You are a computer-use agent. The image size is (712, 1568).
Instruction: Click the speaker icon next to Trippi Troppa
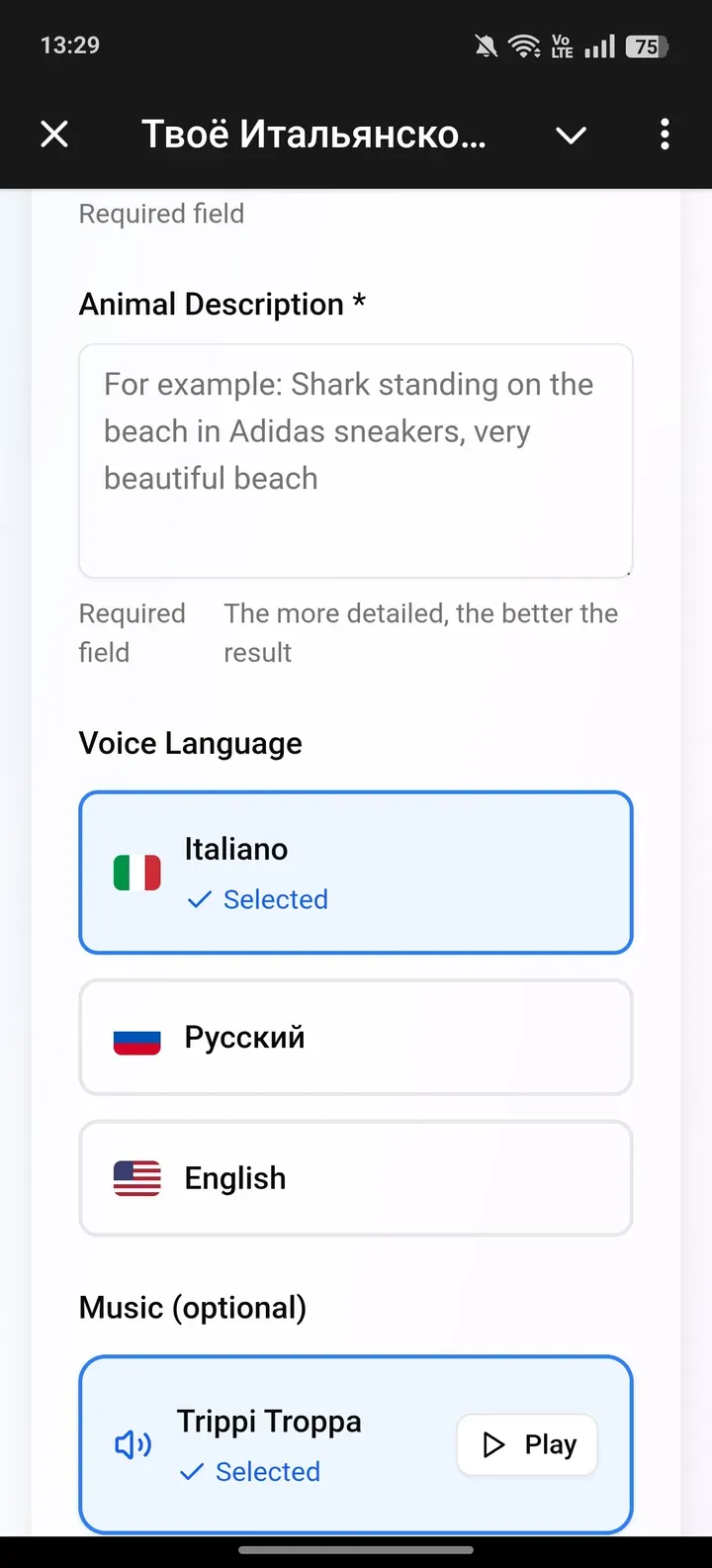pos(132,1444)
